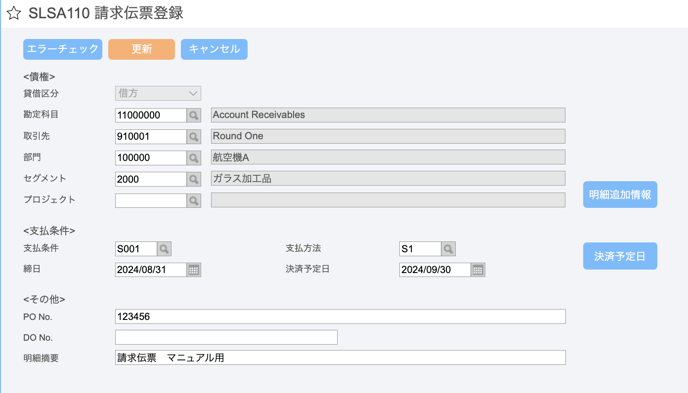The image size is (688, 393).
Task: Click the empty プロジェクト name field
Action: pyautogui.click(x=388, y=200)
